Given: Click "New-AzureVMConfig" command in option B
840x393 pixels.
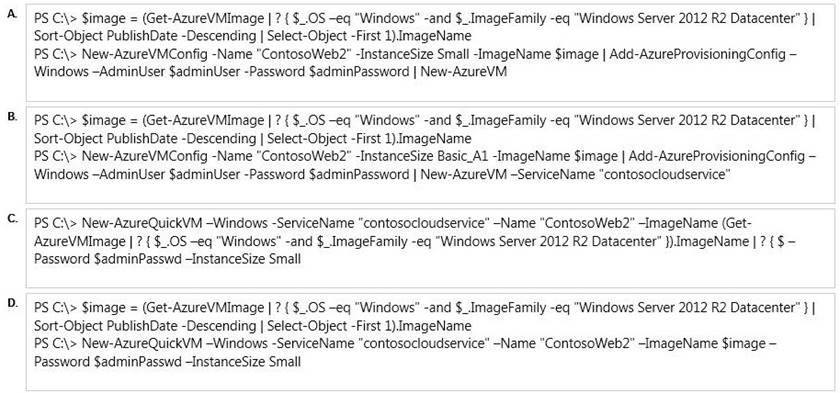Looking at the screenshot, I should [139, 156].
